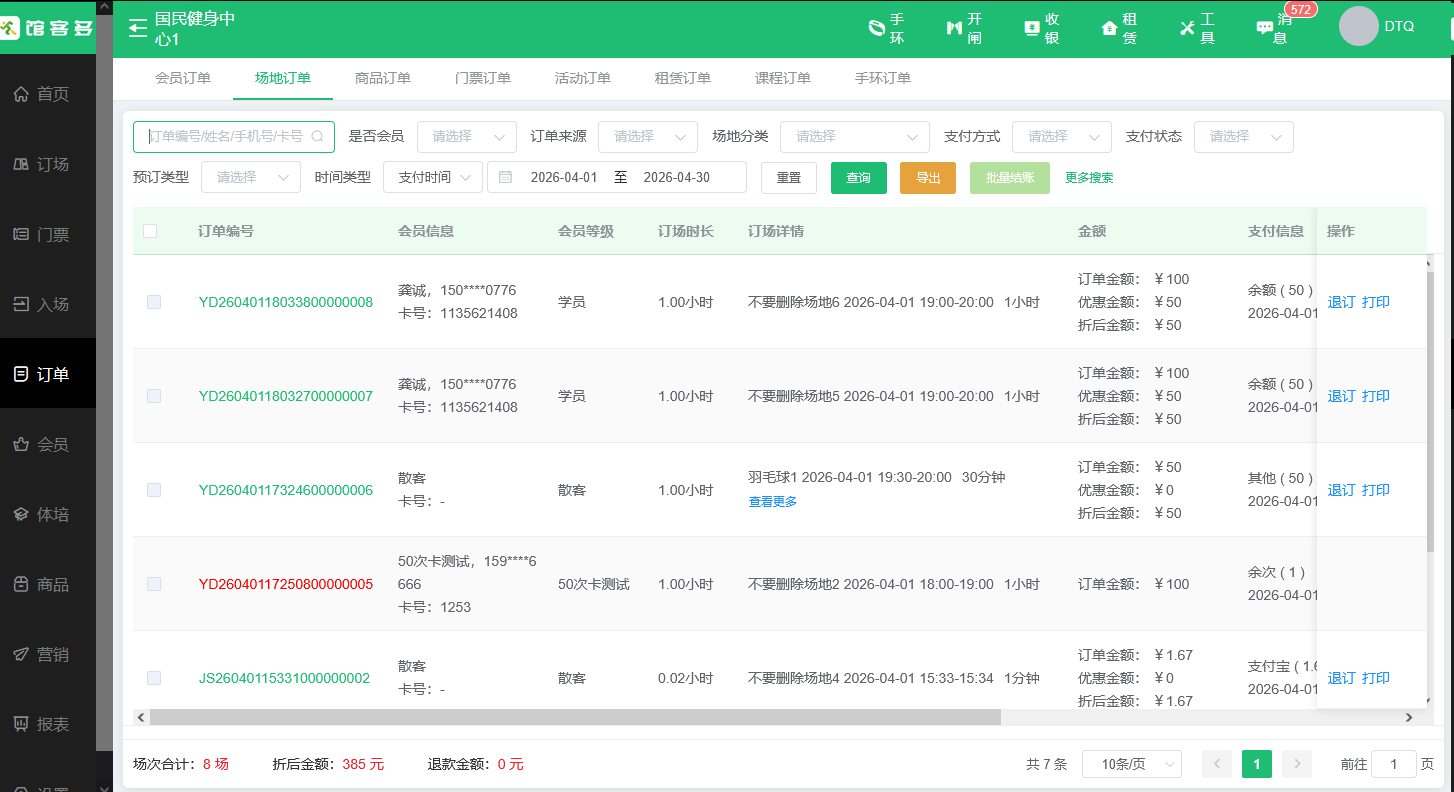Click 查看更多 on the badminton order
This screenshot has width=1454, height=792.
click(x=771, y=501)
